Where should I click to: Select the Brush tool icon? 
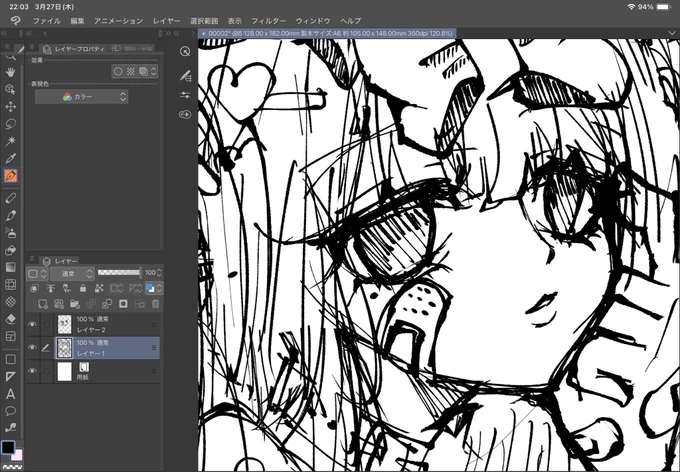point(10,215)
